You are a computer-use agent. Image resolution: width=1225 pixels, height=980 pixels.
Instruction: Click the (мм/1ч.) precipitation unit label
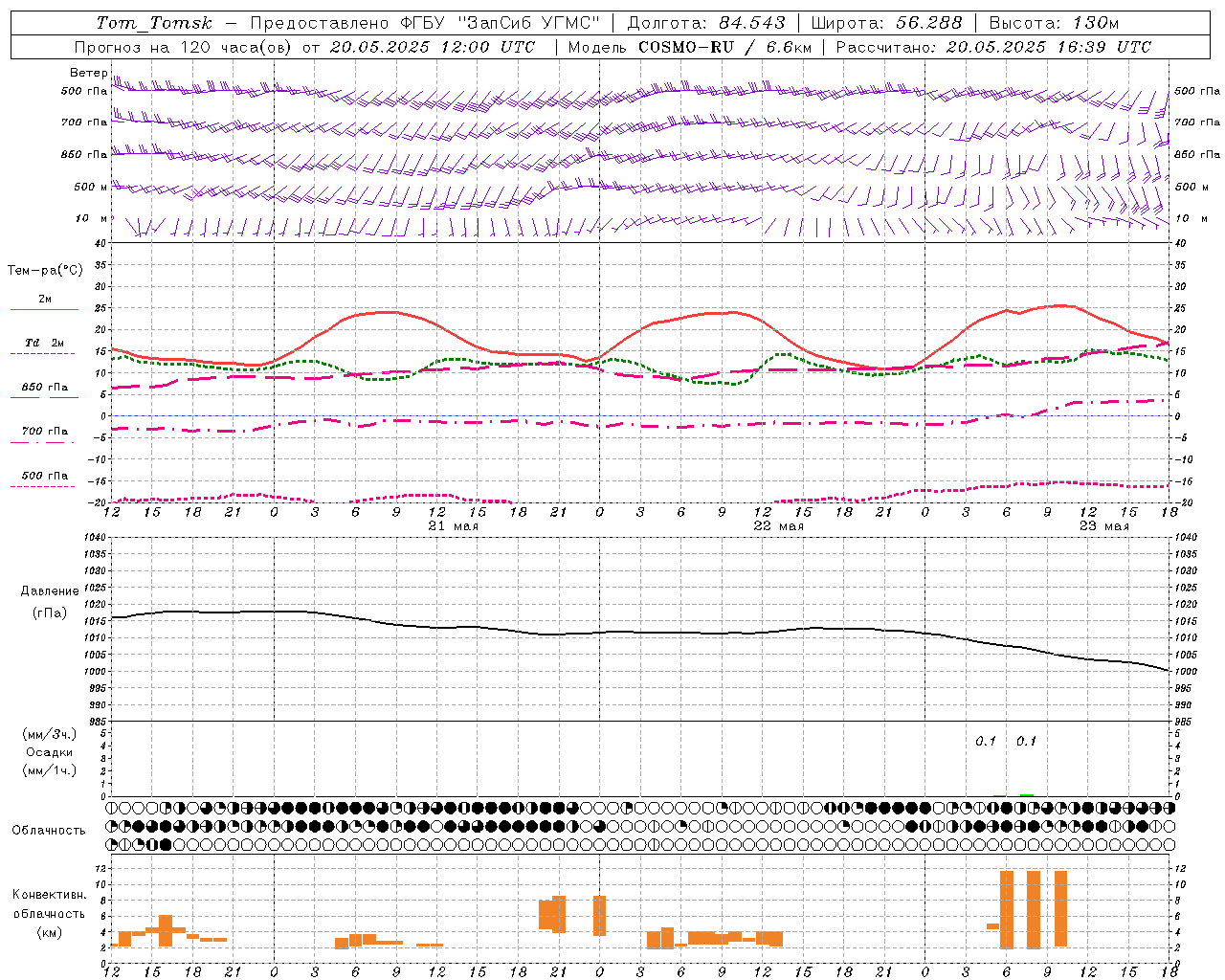click(50, 770)
